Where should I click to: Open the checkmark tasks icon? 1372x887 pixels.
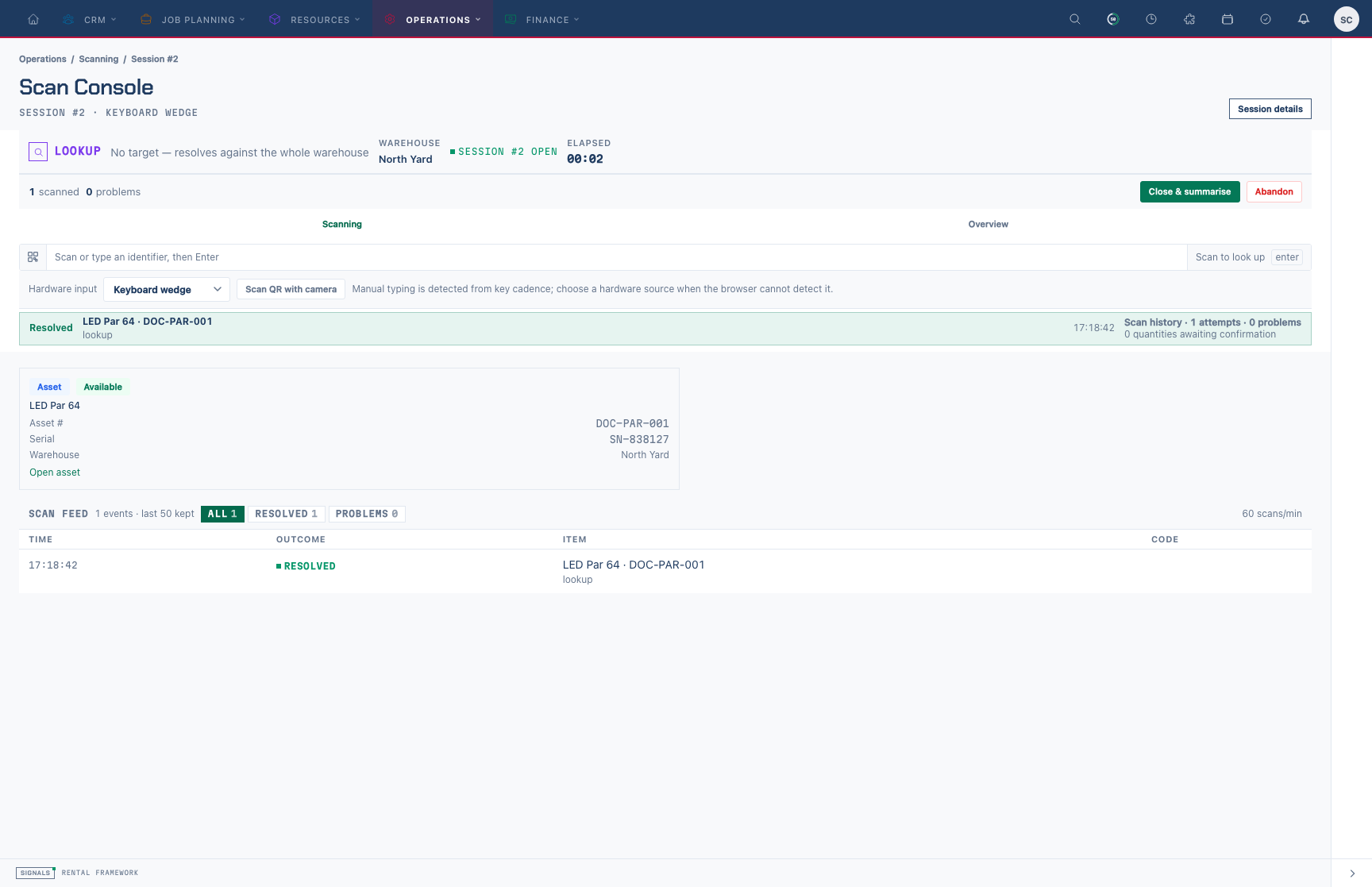pos(1266,19)
